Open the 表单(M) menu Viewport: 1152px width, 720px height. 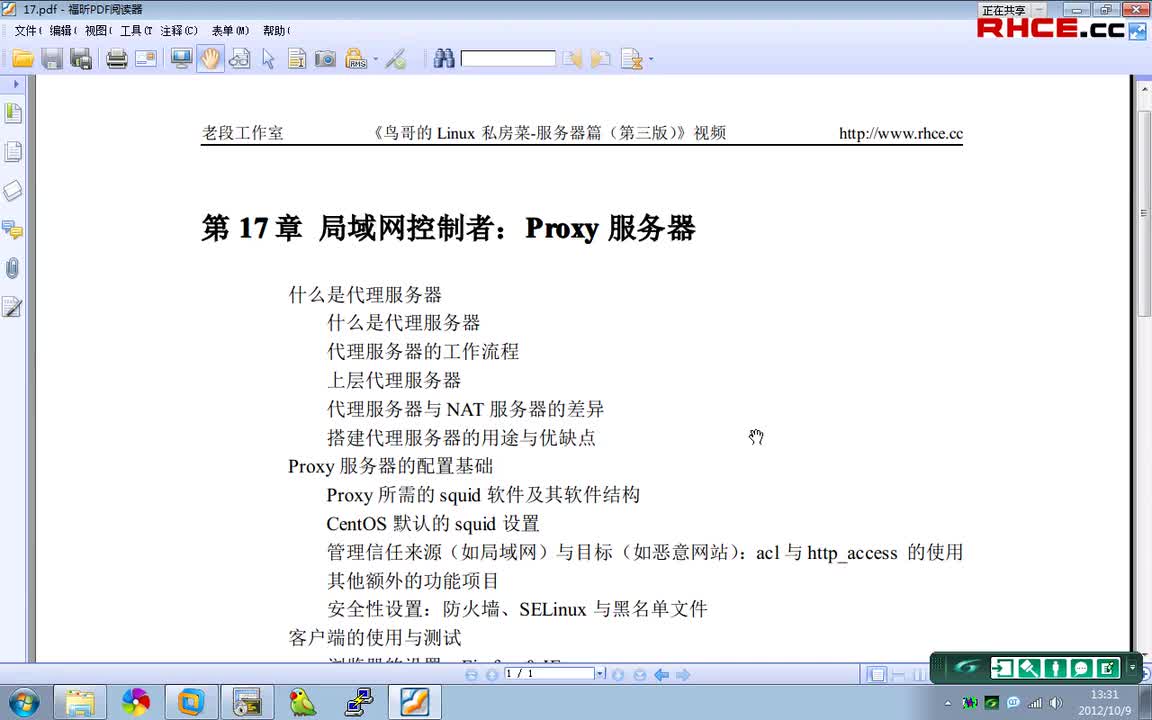click(231, 31)
